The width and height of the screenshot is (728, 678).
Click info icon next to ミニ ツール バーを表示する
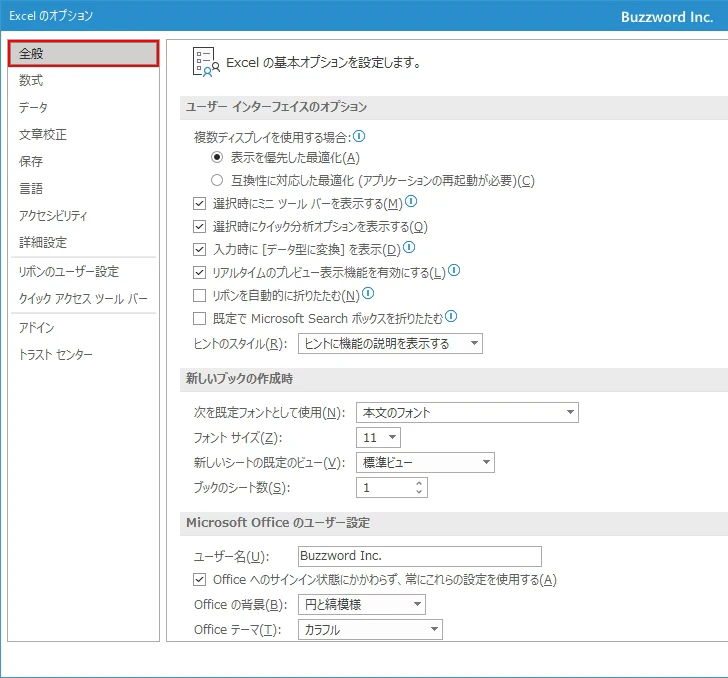pyautogui.click(x=410, y=202)
